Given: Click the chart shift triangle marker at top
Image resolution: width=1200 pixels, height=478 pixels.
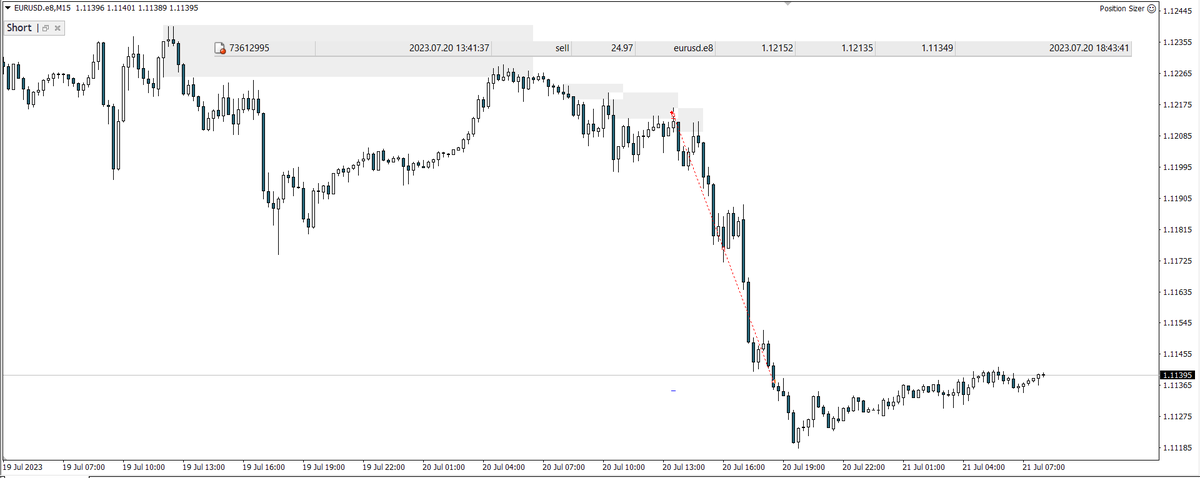Looking at the screenshot, I should 787,3.
